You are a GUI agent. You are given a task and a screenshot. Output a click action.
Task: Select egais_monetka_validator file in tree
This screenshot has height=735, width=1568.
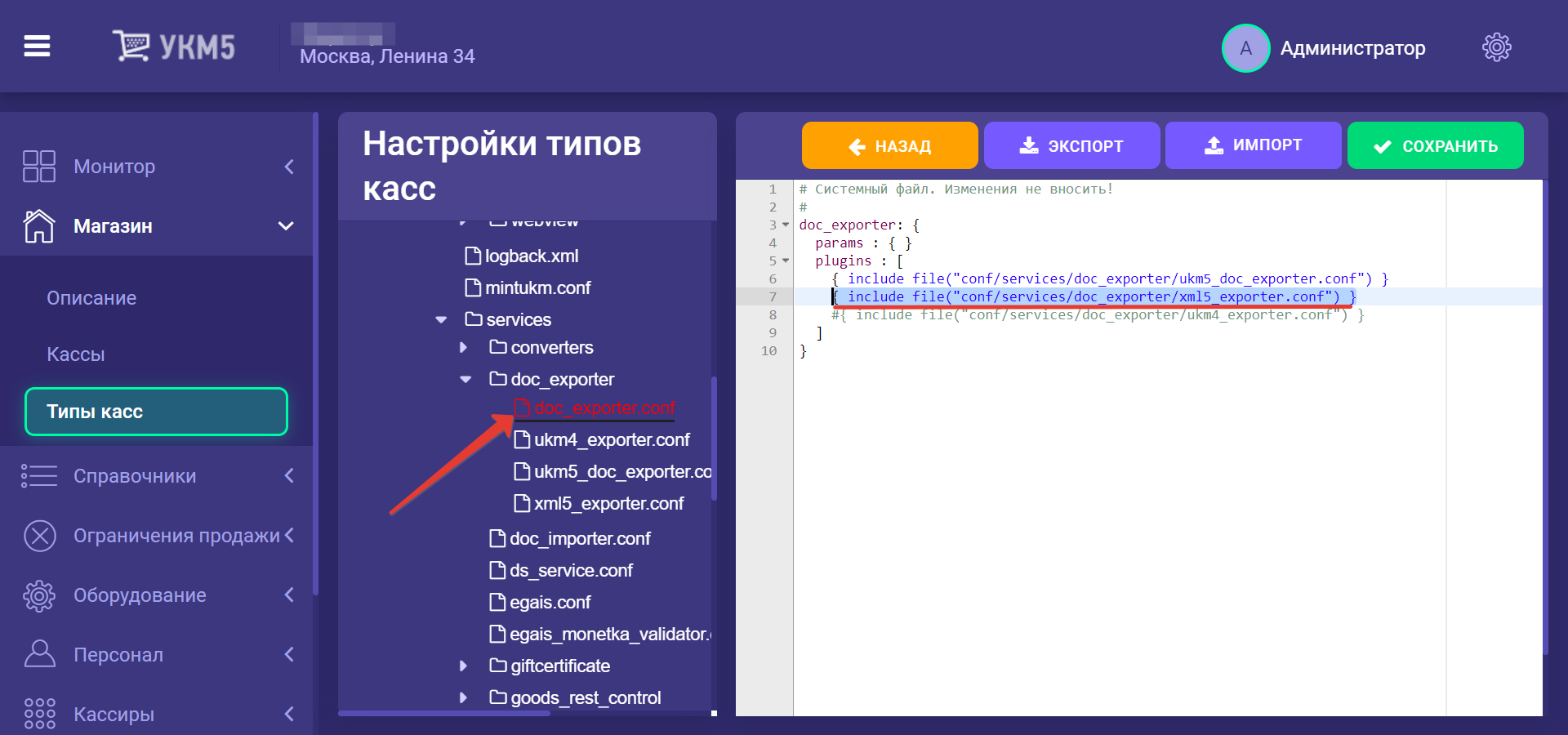[x=609, y=635]
